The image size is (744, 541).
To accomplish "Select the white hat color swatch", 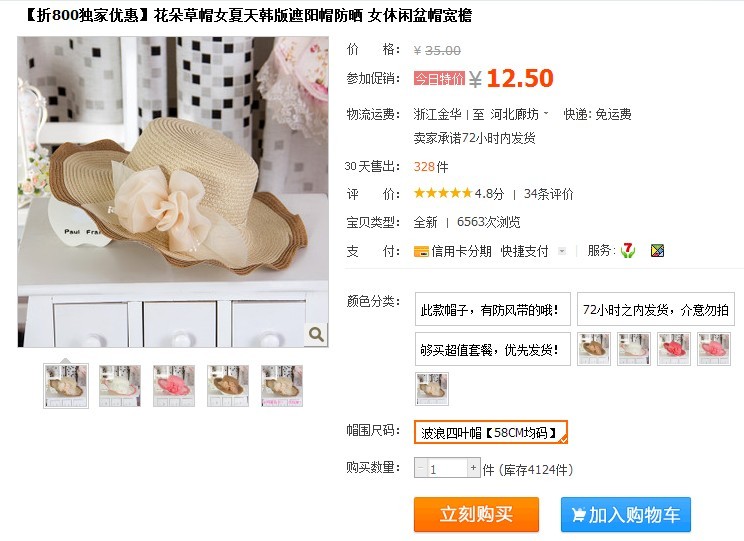I will pyautogui.click(x=633, y=349).
